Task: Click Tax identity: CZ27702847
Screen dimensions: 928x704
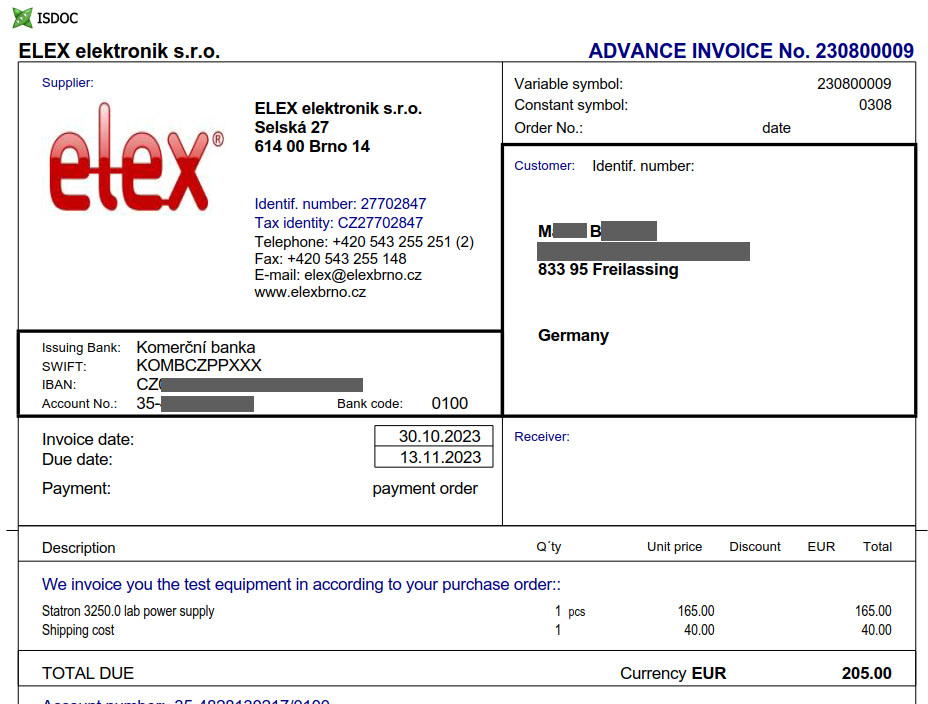Action: pyautogui.click(x=339, y=223)
